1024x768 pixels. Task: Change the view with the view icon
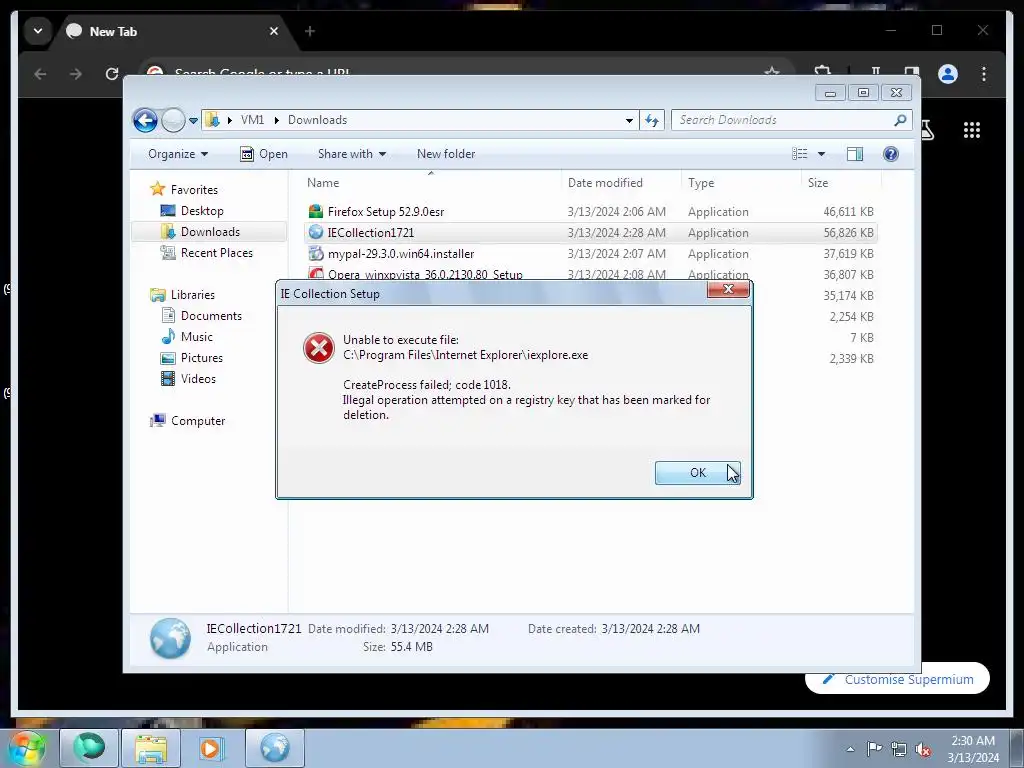799,154
